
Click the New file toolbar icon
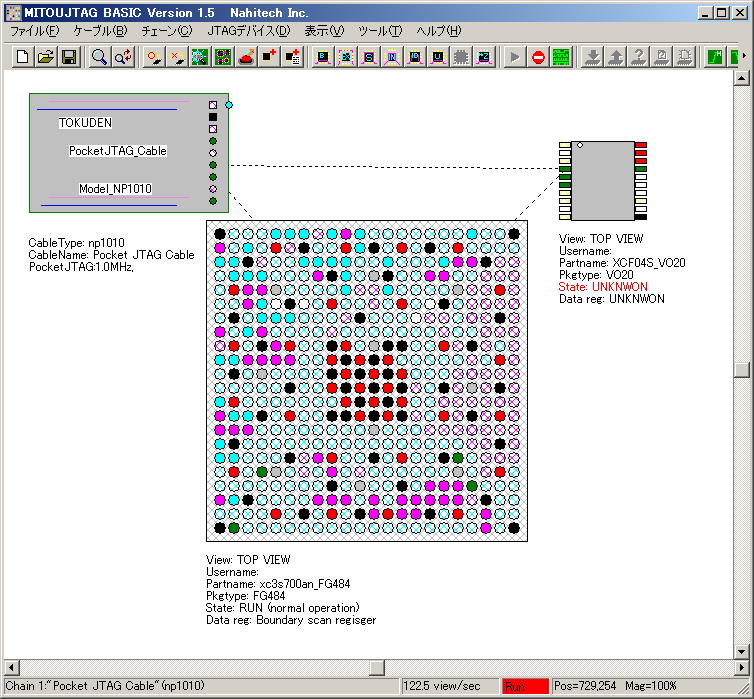coord(23,57)
